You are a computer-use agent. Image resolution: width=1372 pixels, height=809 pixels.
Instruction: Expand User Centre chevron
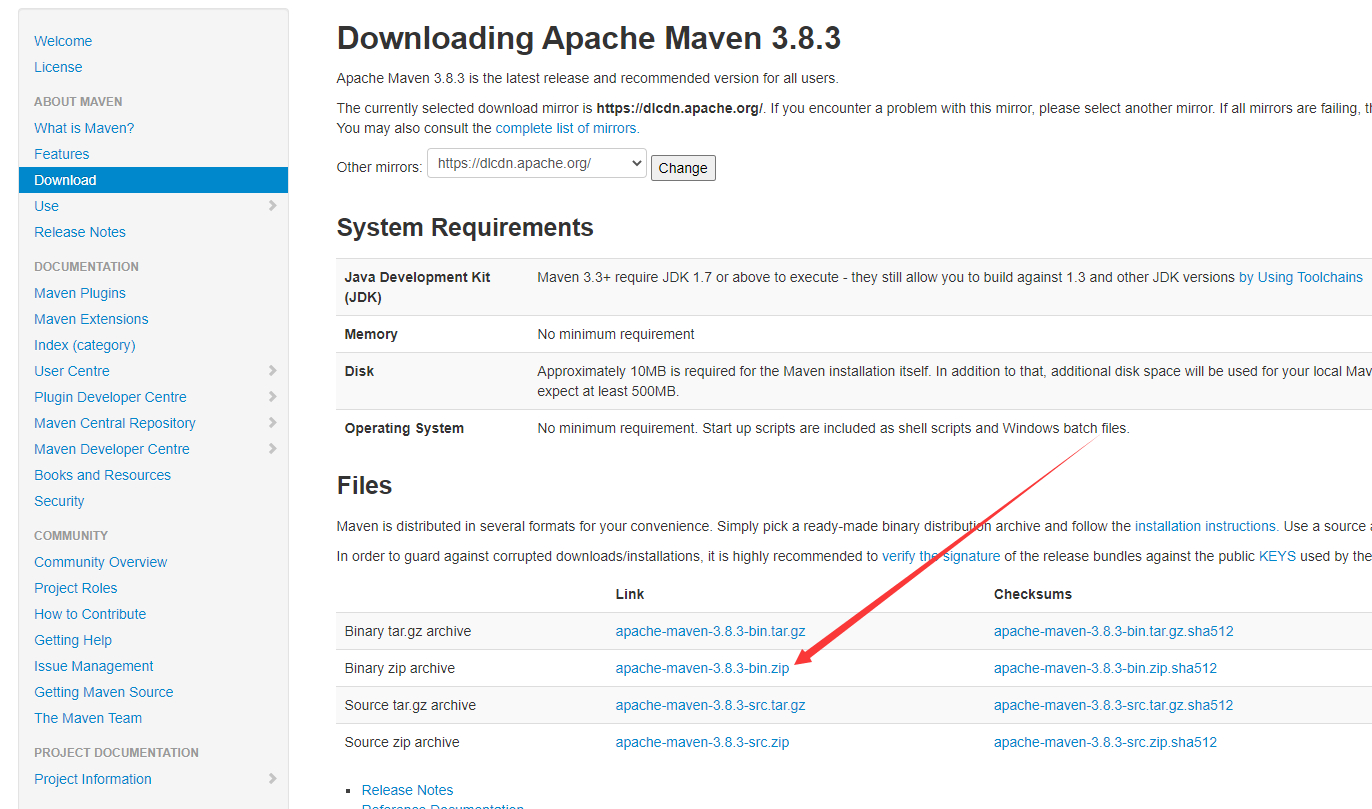(x=273, y=370)
